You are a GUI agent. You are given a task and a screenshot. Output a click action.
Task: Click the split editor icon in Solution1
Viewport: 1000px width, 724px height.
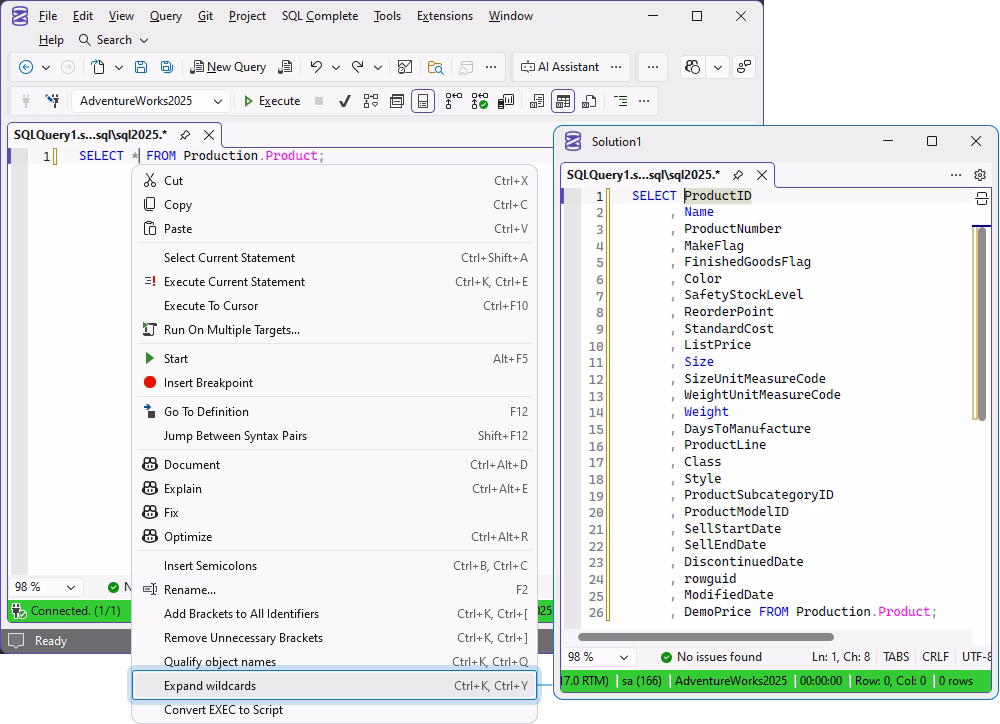point(982,198)
